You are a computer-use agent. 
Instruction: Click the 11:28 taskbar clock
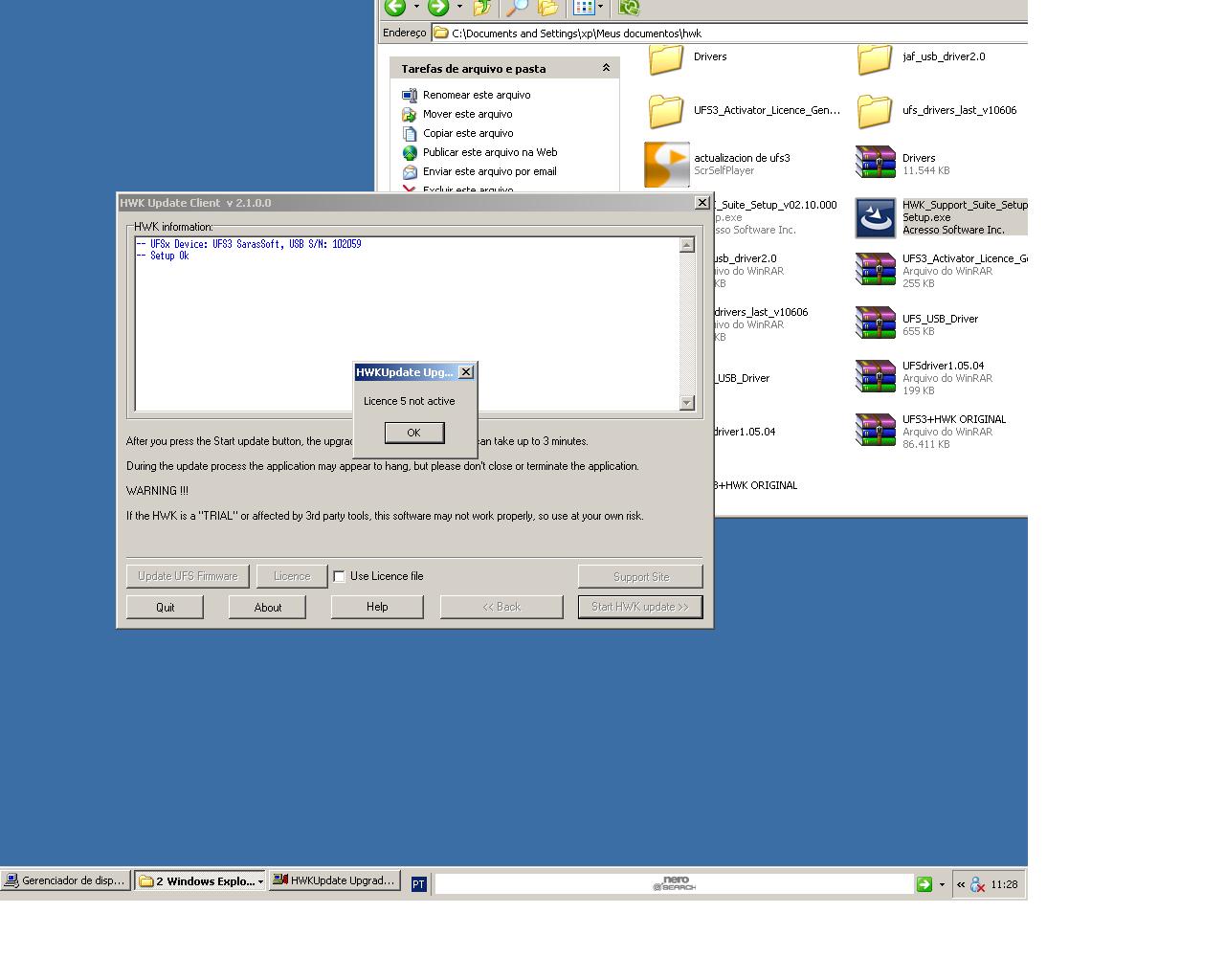(x=1004, y=885)
